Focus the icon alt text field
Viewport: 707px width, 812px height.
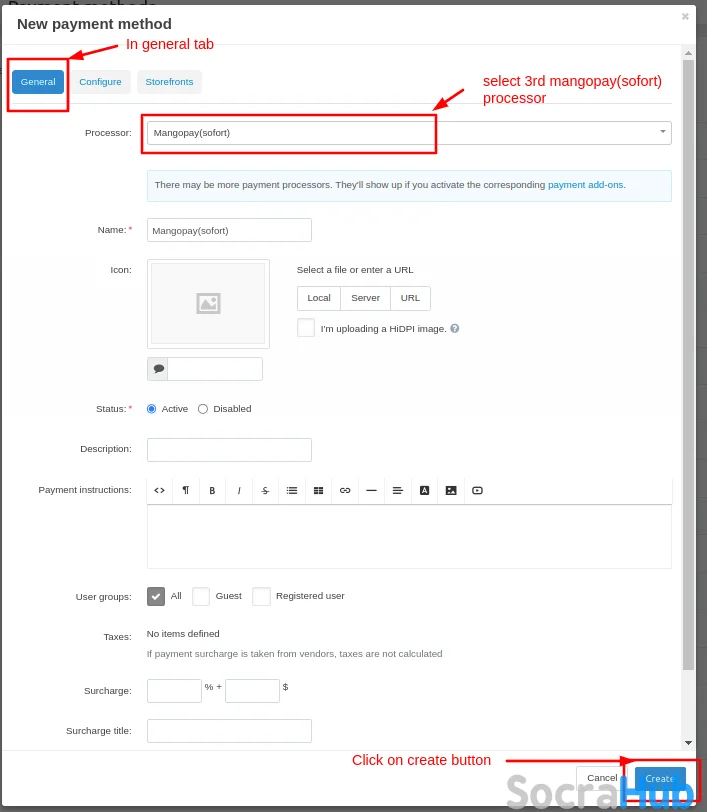[x=215, y=369]
